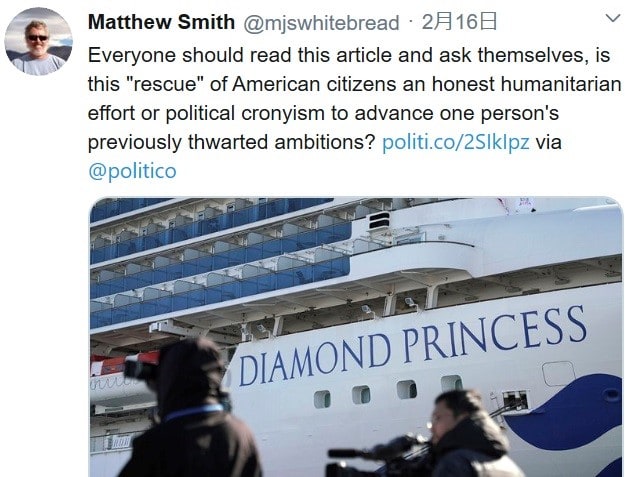Open the @politico mention
The image size is (625, 477).
pyautogui.click(x=132, y=171)
